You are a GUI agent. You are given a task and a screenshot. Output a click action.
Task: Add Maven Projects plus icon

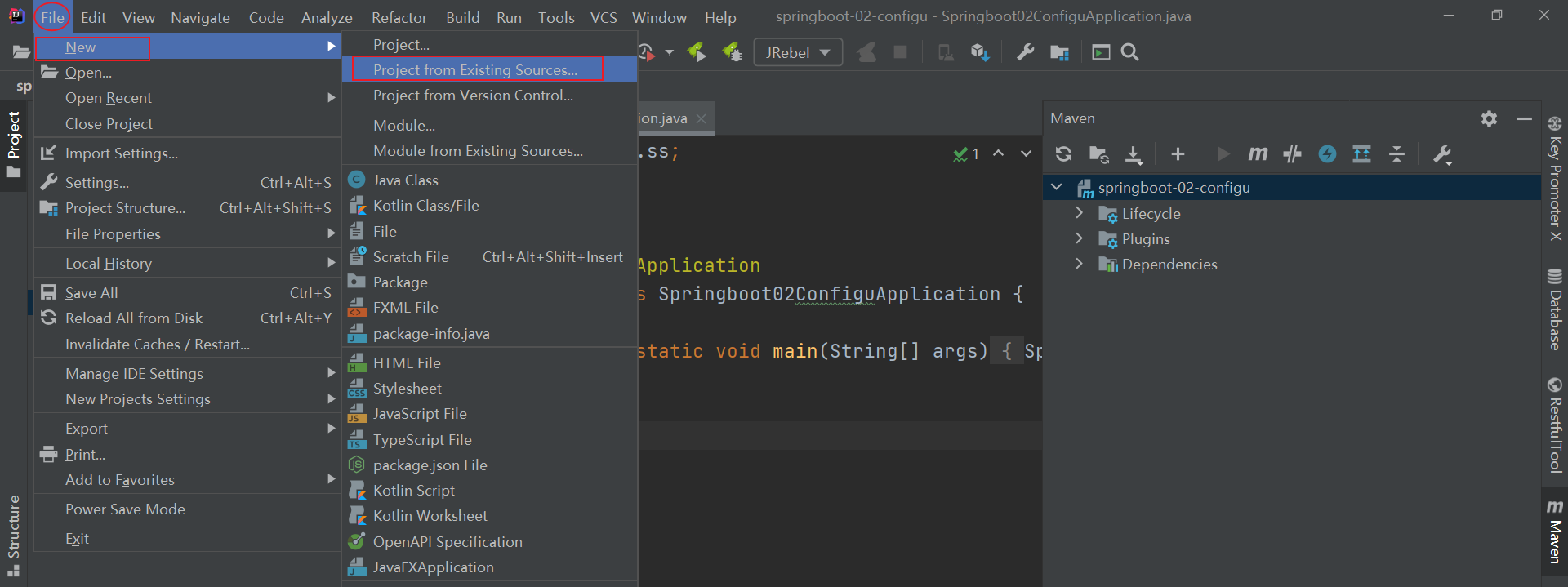click(1178, 153)
